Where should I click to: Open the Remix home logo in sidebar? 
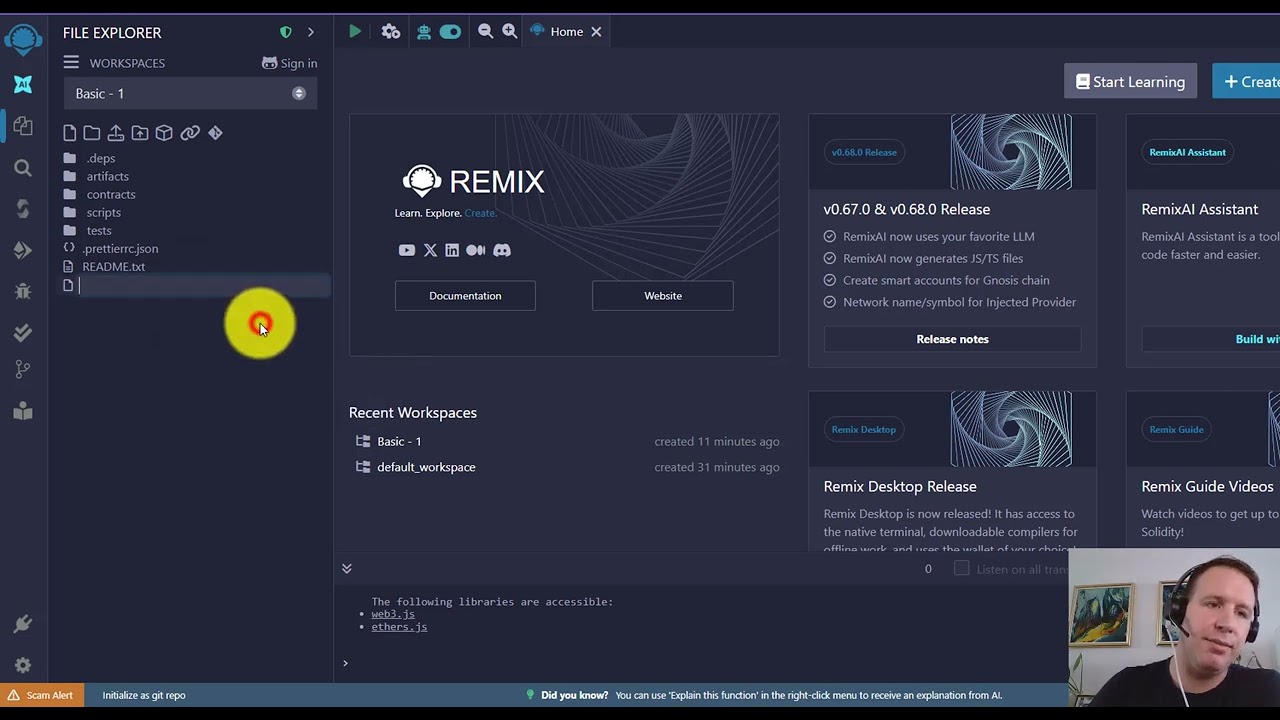[x=23, y=40]
